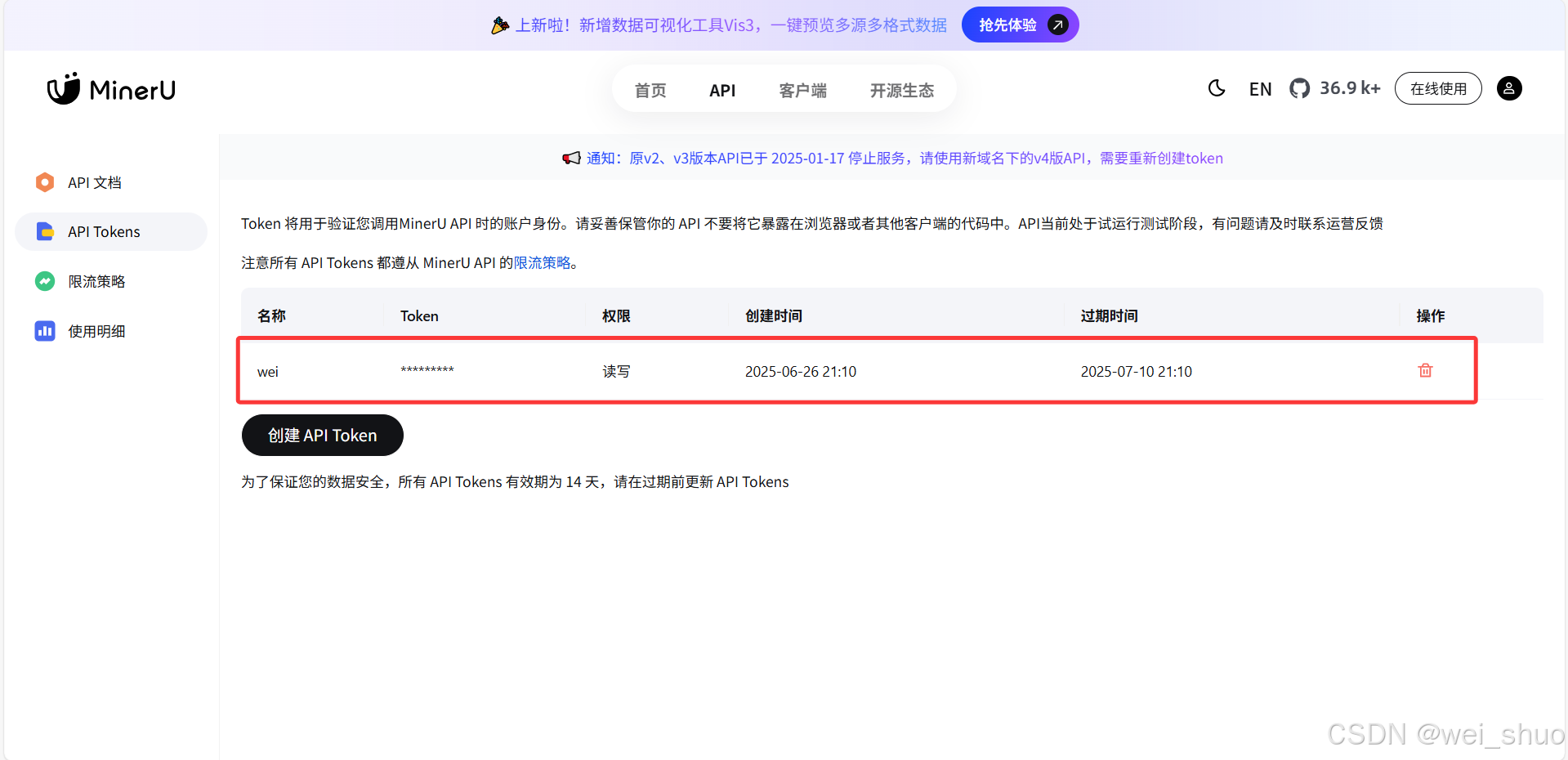Open 限流策略 sidebar item
The height and width of the screenshot is (760, 1568).
pos(111,281)
